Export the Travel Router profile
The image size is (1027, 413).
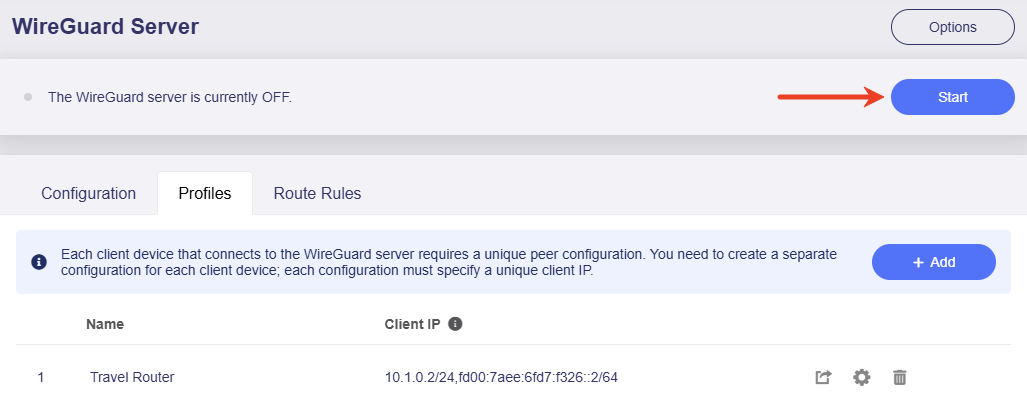(823, 377)
